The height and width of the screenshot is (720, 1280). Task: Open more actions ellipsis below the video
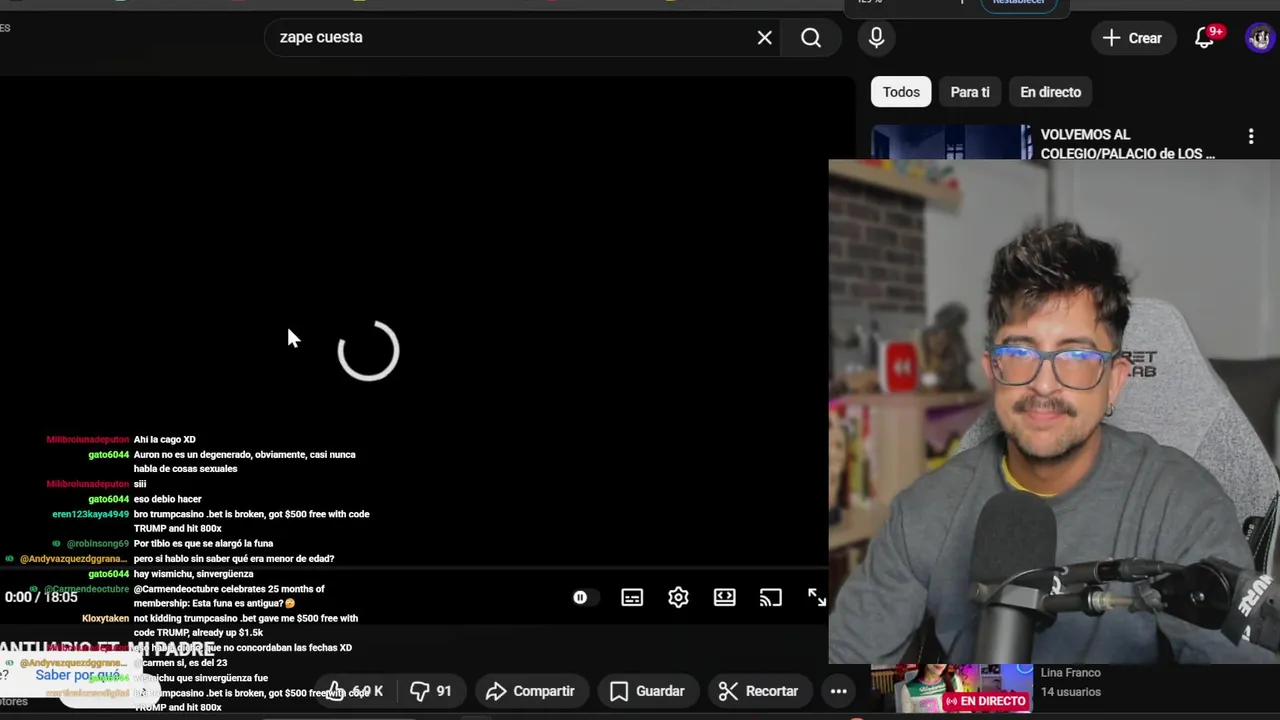tap(839, 691)
